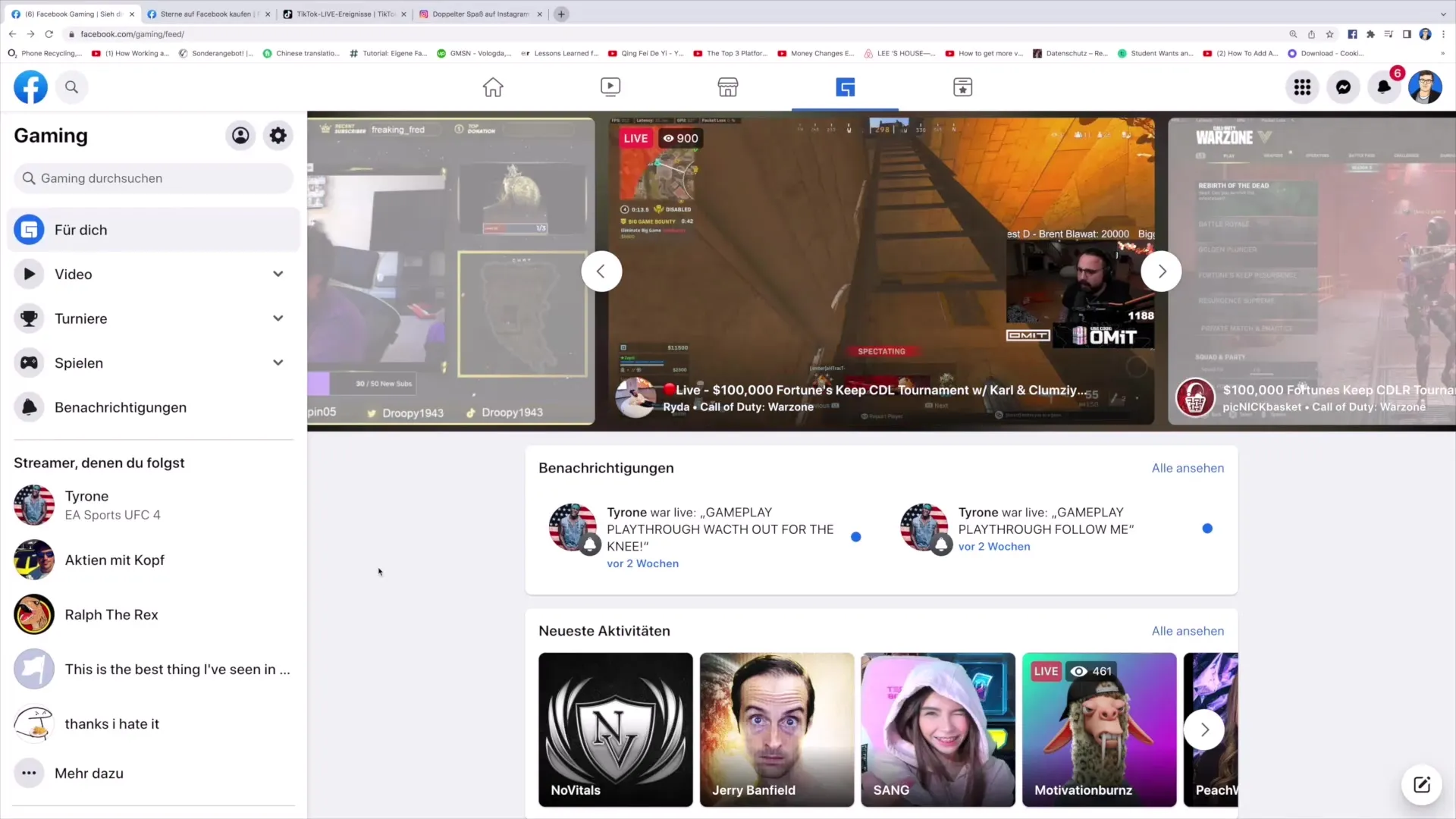Image resolution: width=1456 pixels, height=819 pixels.
Task: Switch to Doppelter Spaß auf Instagram tab
Action: [481, 14]
